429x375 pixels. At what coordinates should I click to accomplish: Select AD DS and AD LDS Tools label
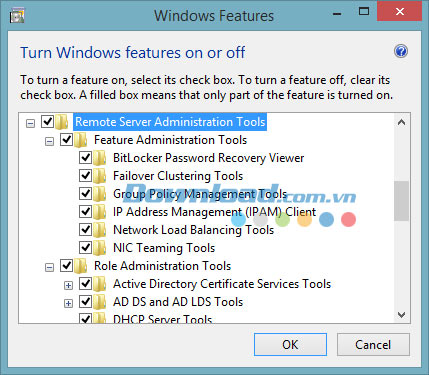[x=178, y=302]
